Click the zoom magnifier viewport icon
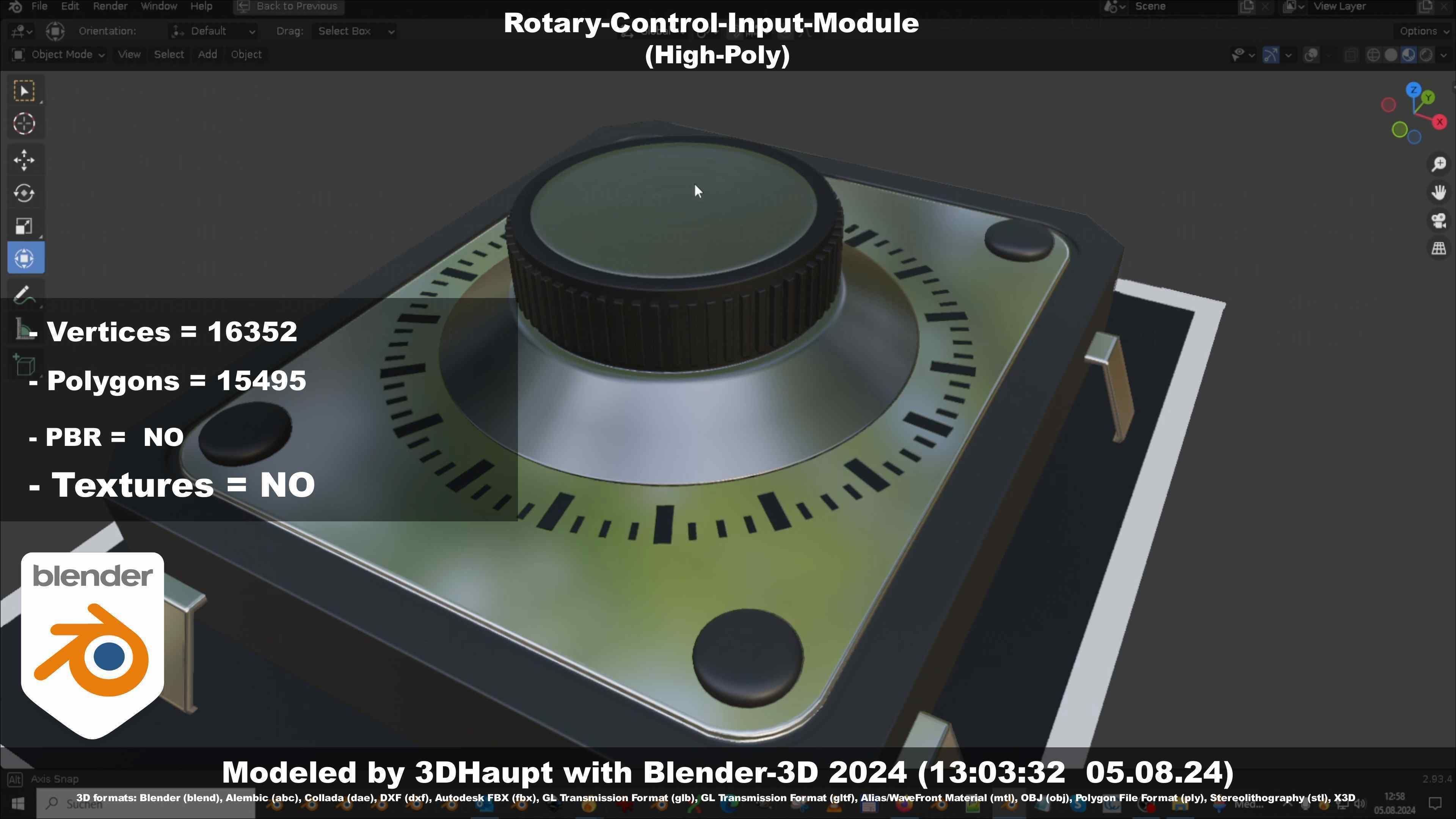1456x819 pixels. pyautogui.click(x=1439, y=165)
